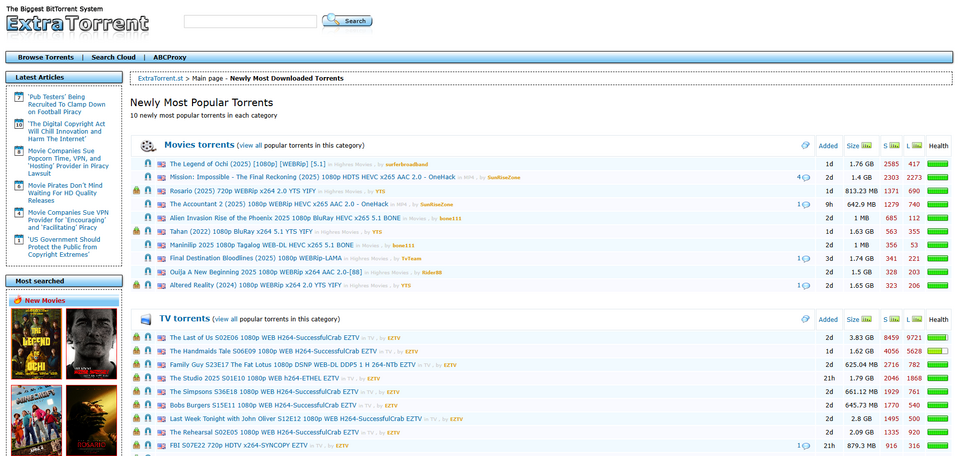Click the magnet icon for The Accountant 2
Viewport: 960px width, 456px height.
[x=148, y=204]
